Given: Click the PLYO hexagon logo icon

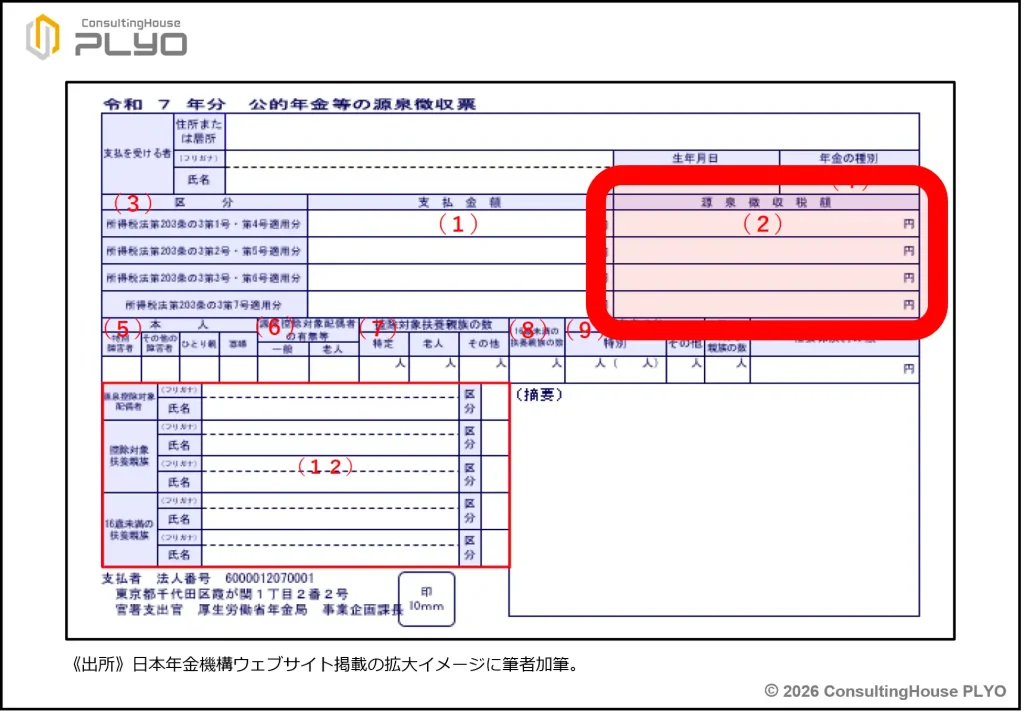Looking at the screenshot, I should (43, 37).
